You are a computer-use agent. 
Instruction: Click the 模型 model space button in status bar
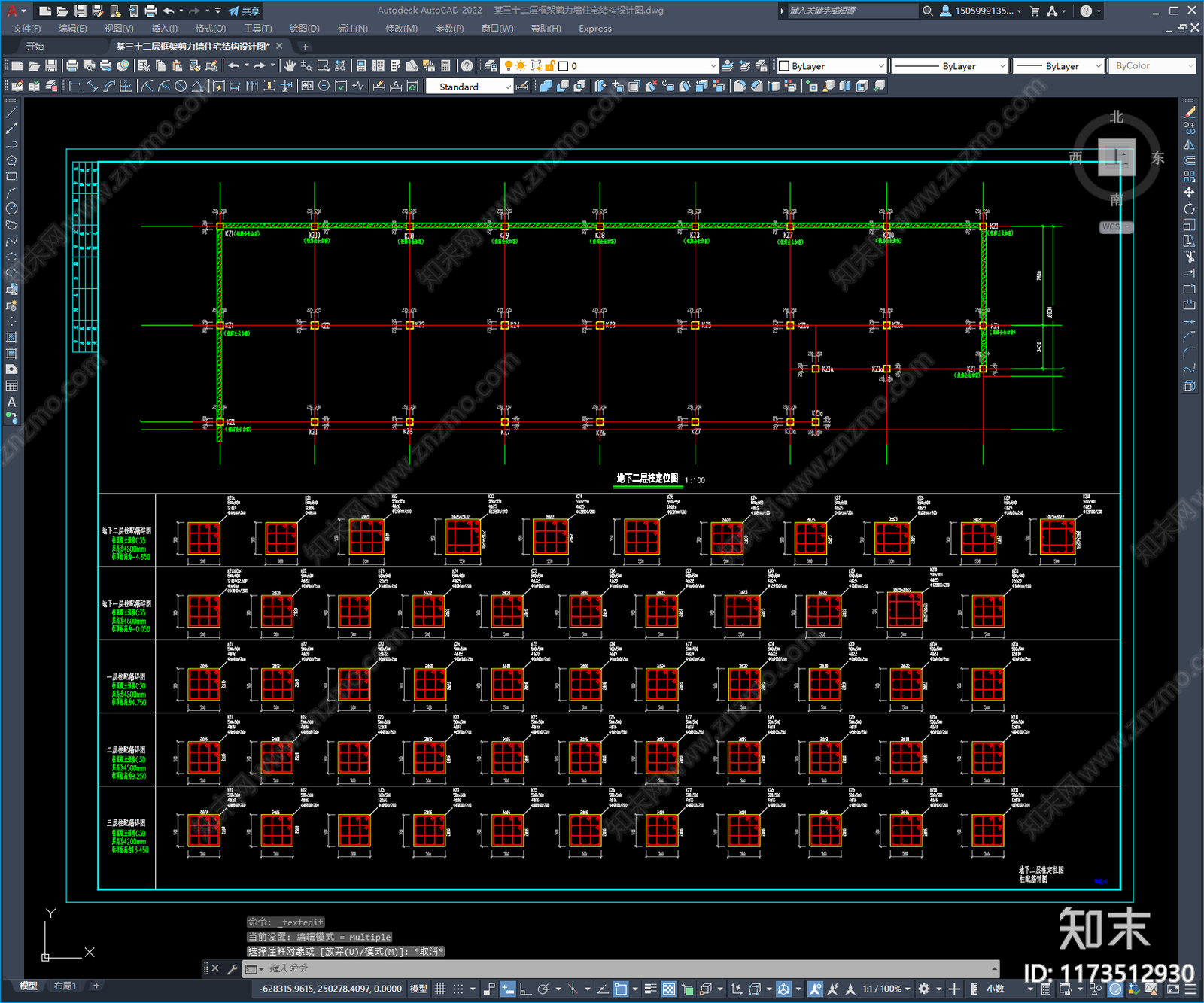(x=418, y=989)
